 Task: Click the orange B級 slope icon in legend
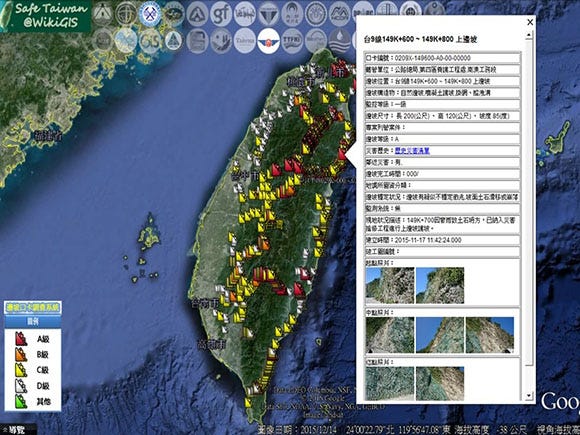(21, 354)
